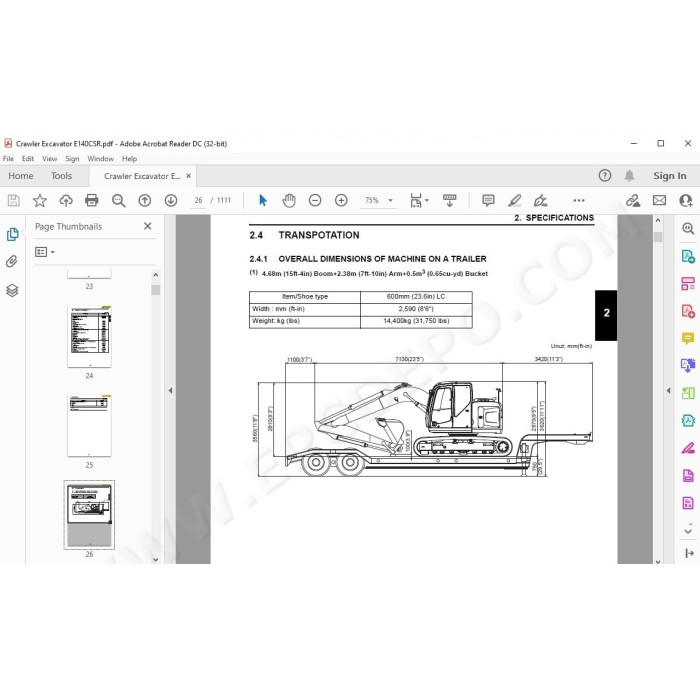This screenshot has height=700, width=700.
Task: Collapse the left navigation pane arrow
Action: (170, 391)
